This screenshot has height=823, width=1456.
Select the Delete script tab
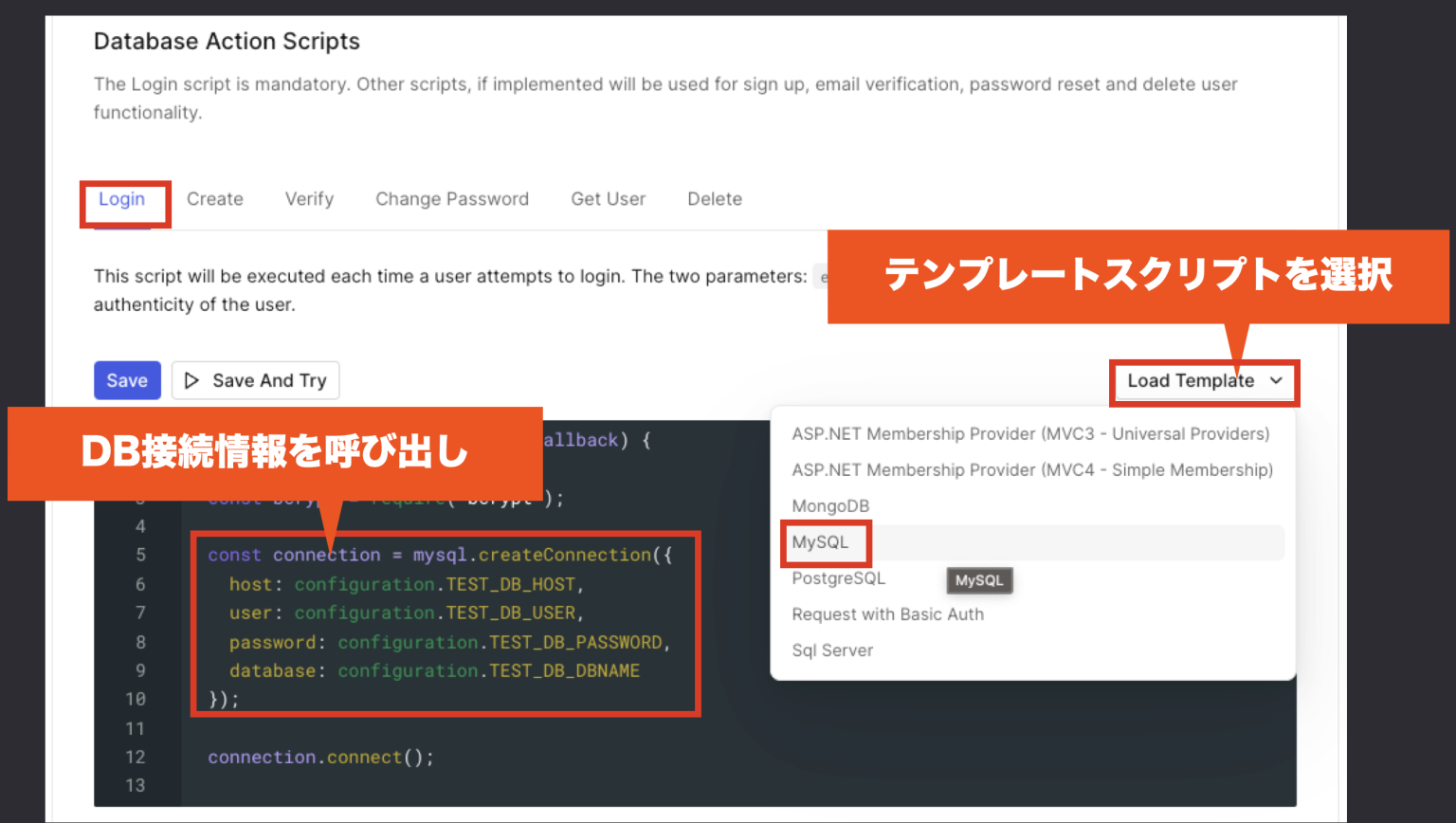(x=715, y=198)
